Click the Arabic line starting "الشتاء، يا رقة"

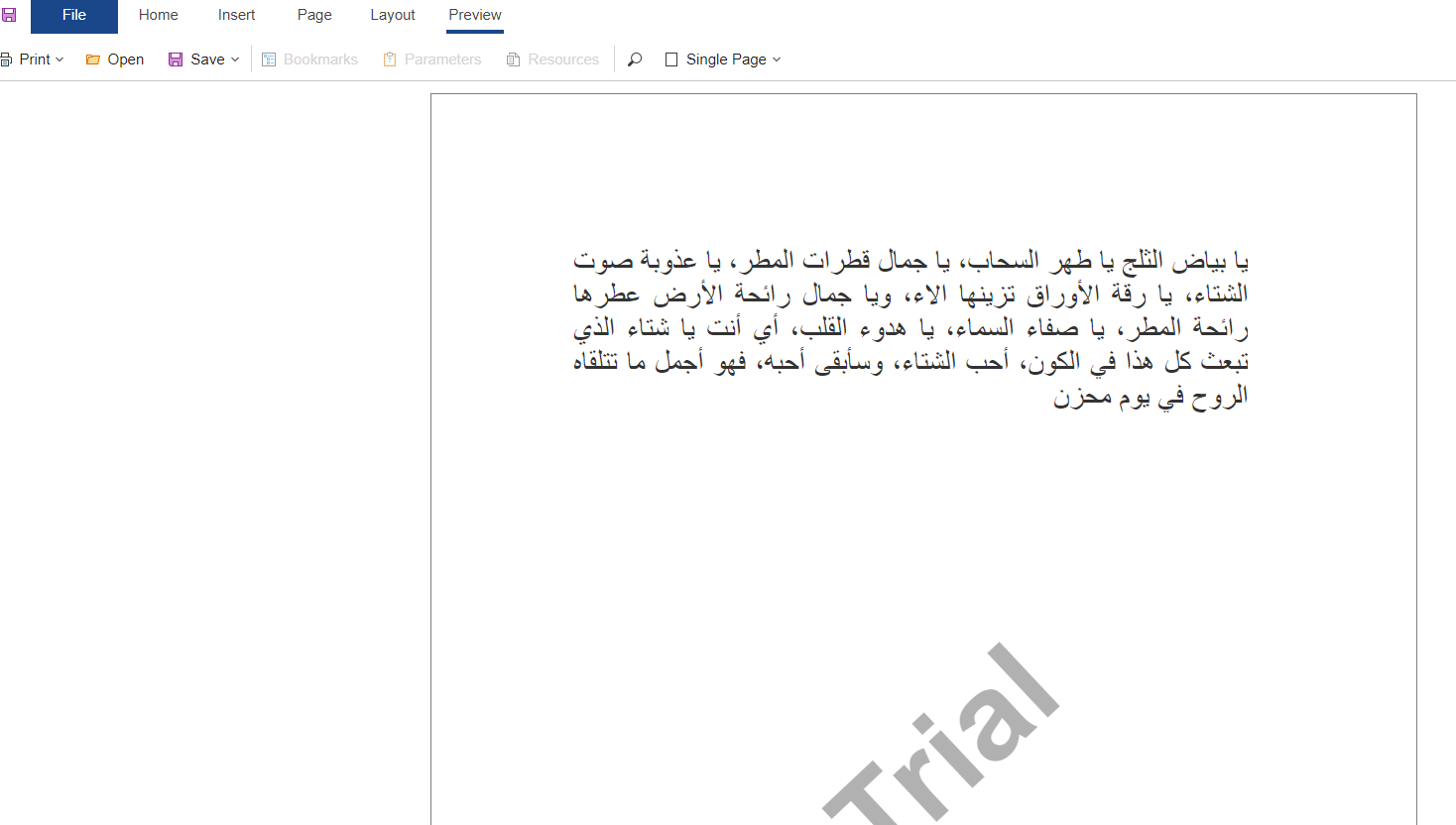coord(910,295)
